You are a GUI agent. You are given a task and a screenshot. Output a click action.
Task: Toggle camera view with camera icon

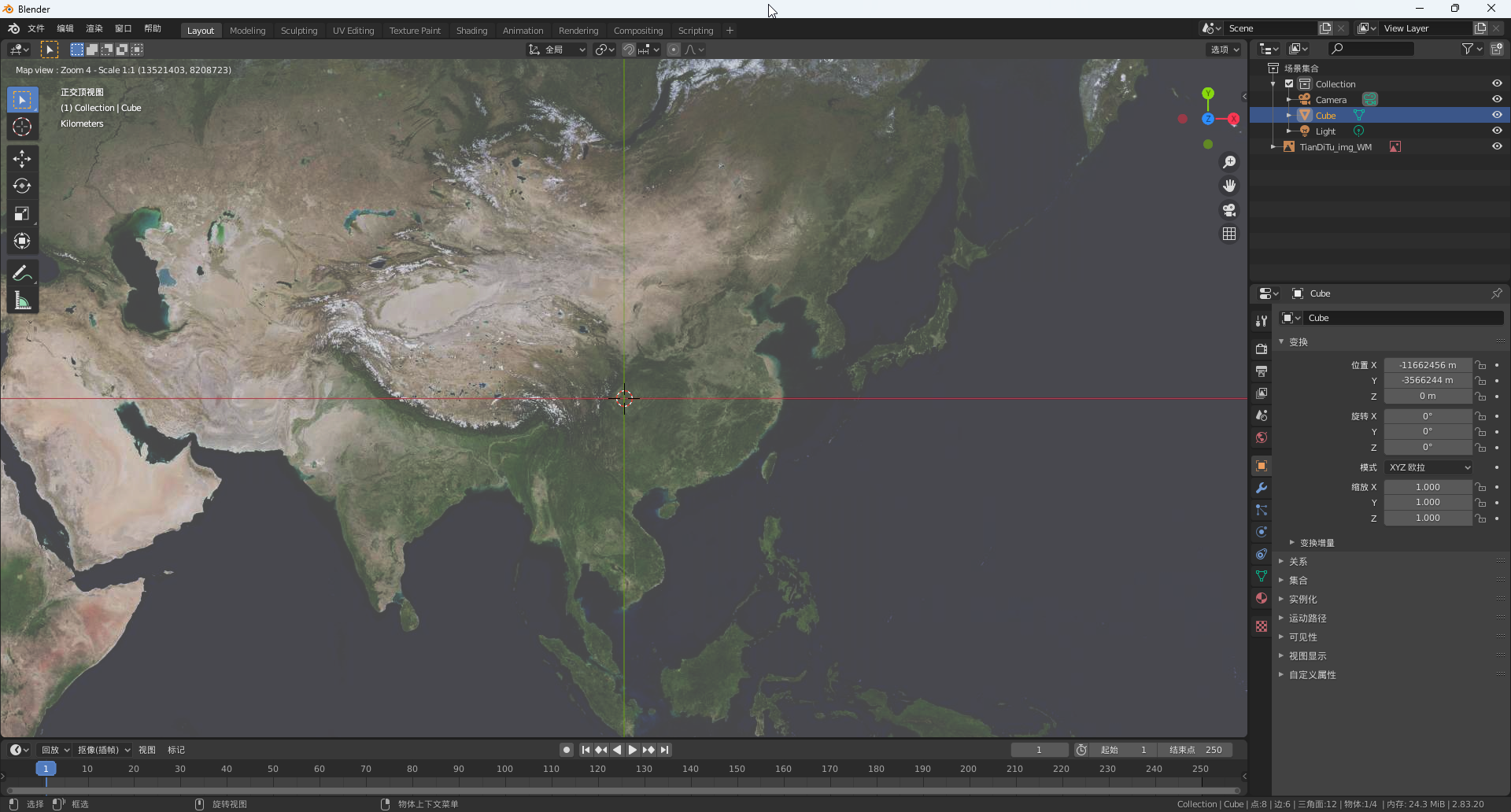coord(1229,210)
